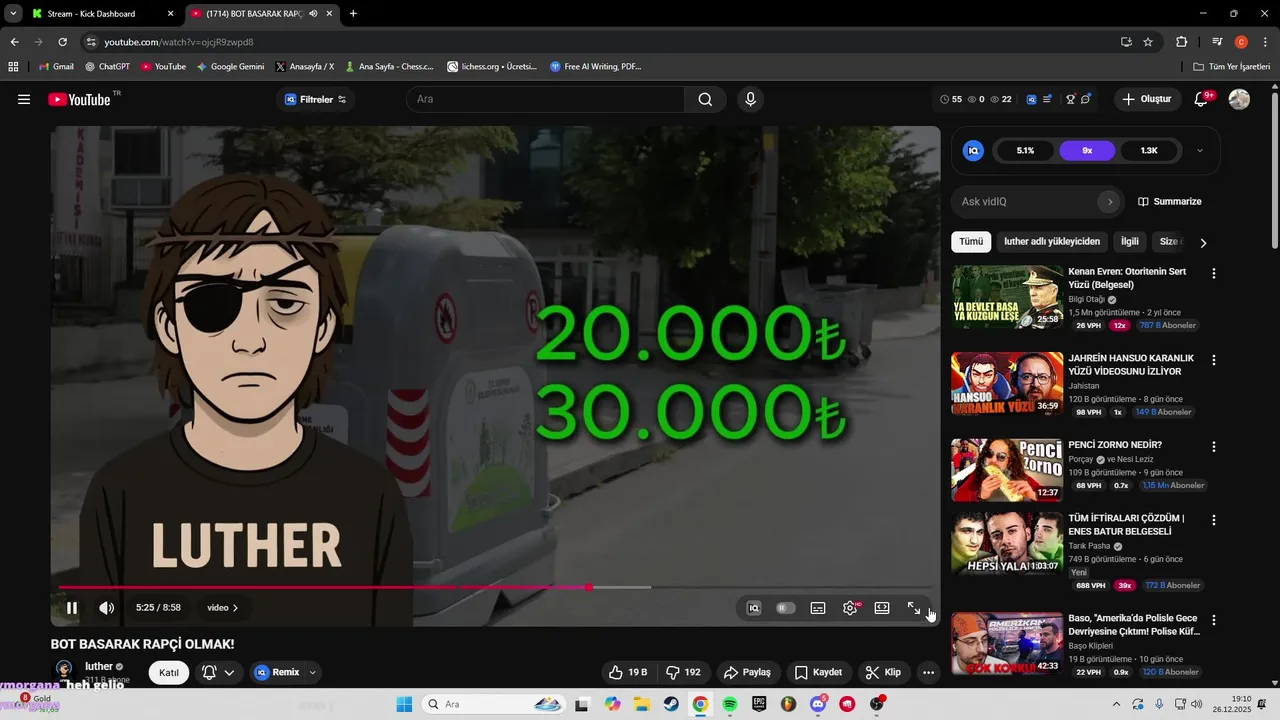Start voice search with microphone icon
The width and height of the screenshot is (1280, 720).
[x=750, y=99]
